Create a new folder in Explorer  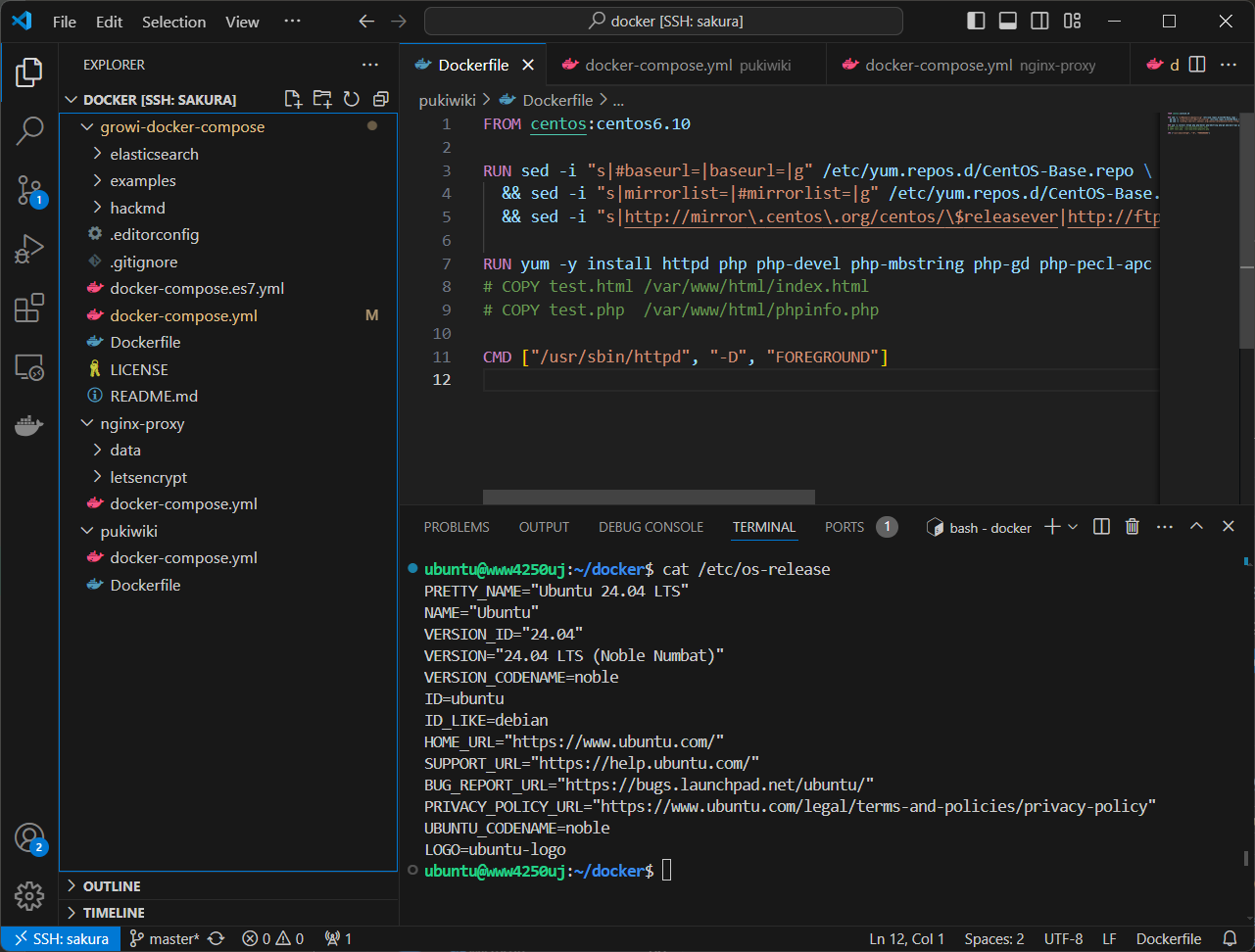tap(322, 99)
